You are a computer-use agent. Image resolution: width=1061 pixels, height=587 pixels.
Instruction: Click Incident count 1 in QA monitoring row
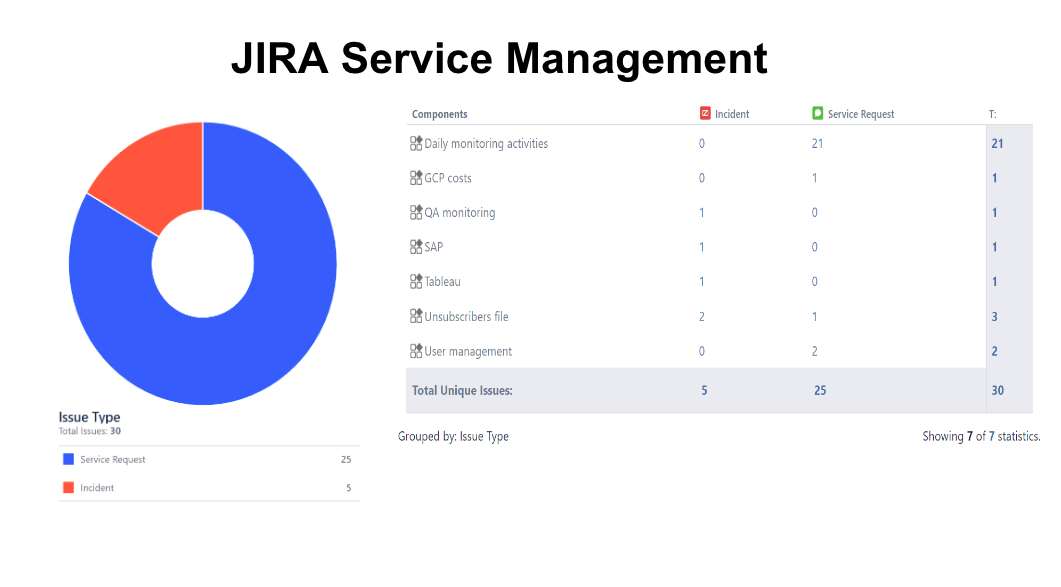coord(702,213)
